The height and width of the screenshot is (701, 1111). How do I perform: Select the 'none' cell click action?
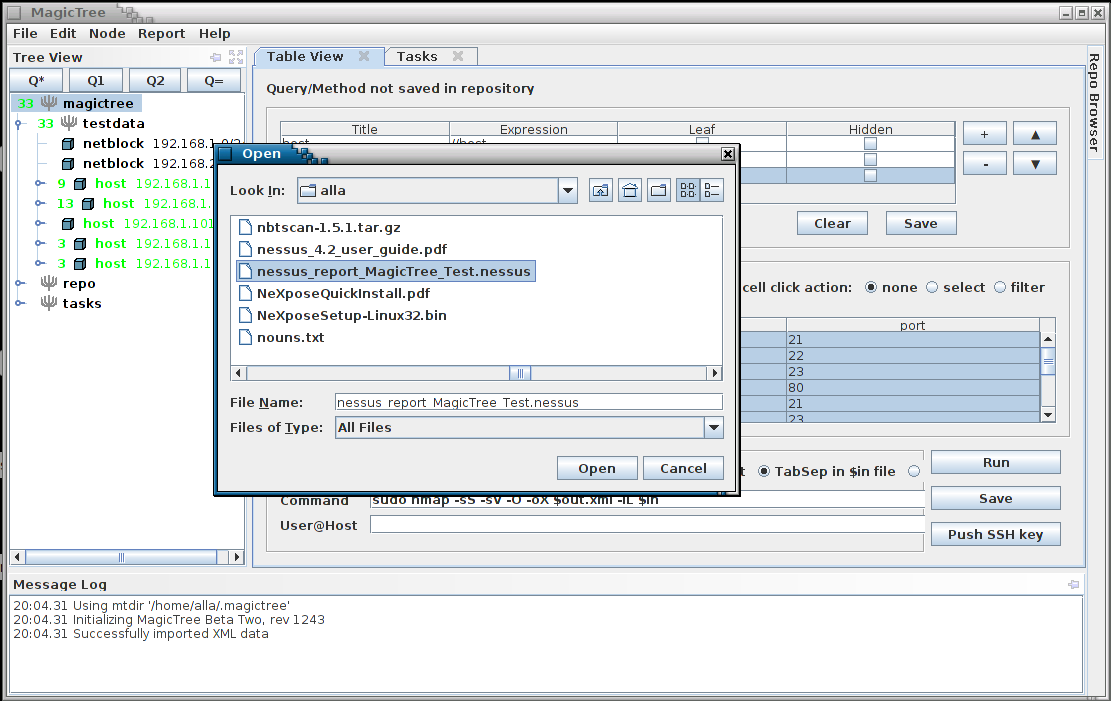[x=871, y=287]
